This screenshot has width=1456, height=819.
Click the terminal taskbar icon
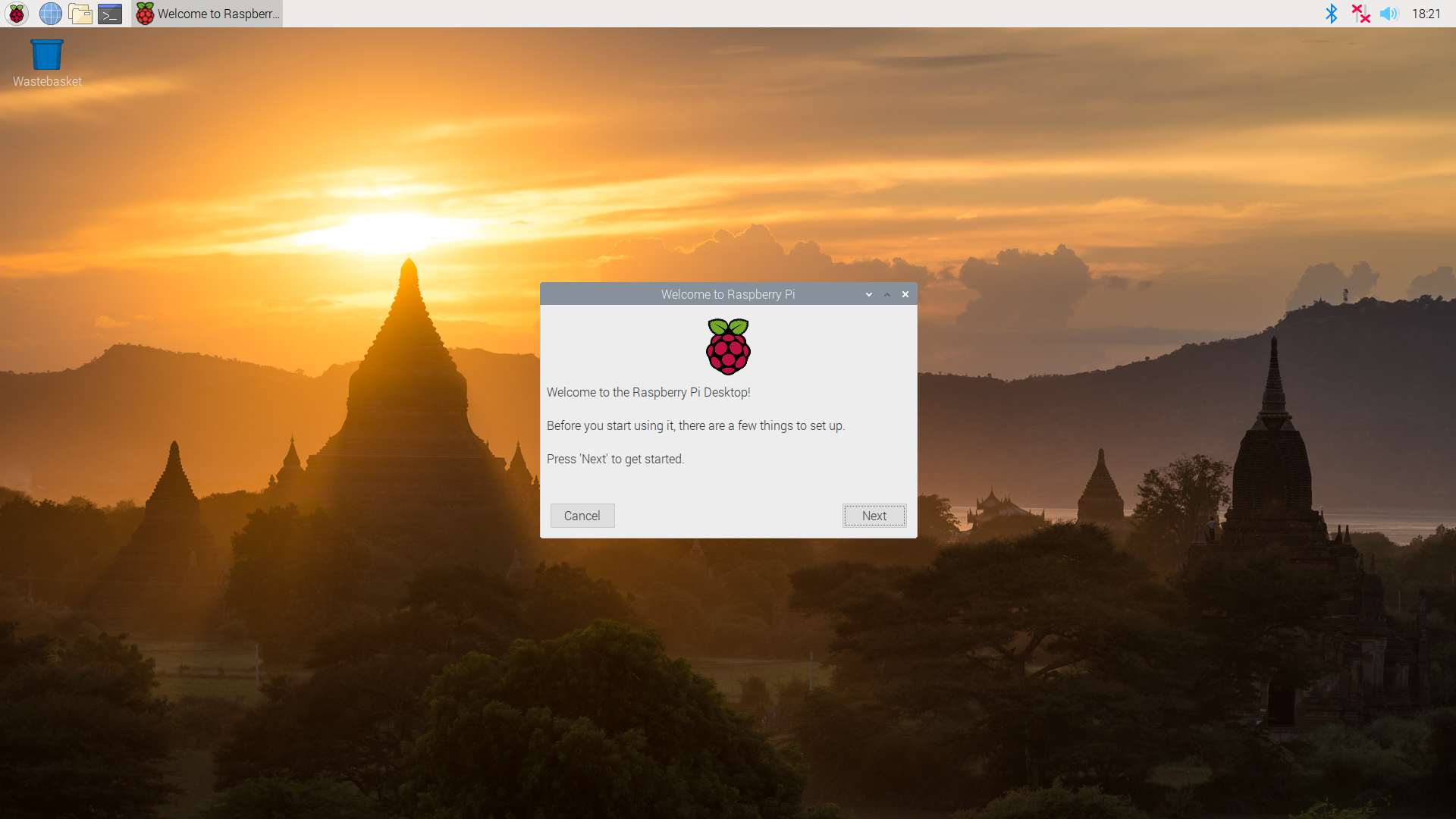pyautogui.click(x=109, y=13)
